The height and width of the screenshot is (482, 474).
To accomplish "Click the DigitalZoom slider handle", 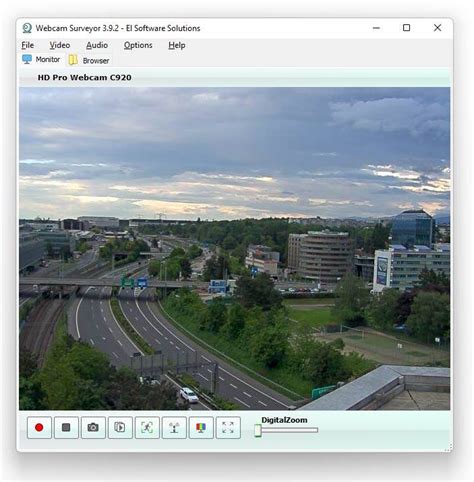I will tap(258, 430).
